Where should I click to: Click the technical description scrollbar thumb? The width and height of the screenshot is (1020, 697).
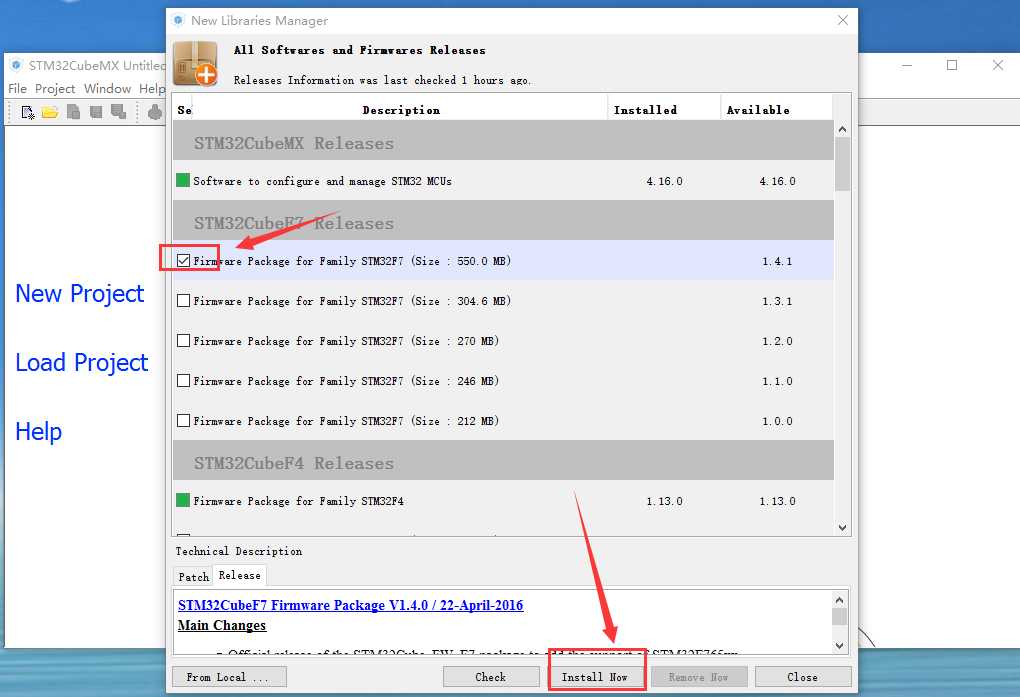point(839,616)
